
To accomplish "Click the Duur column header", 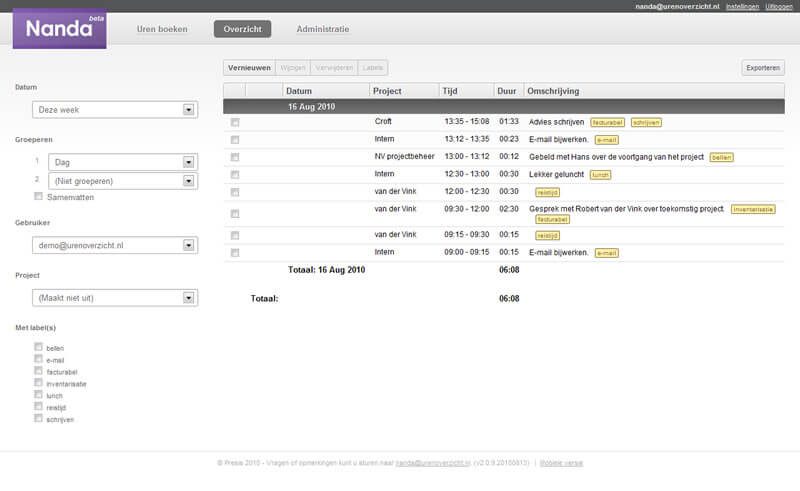I will [509, 91].
